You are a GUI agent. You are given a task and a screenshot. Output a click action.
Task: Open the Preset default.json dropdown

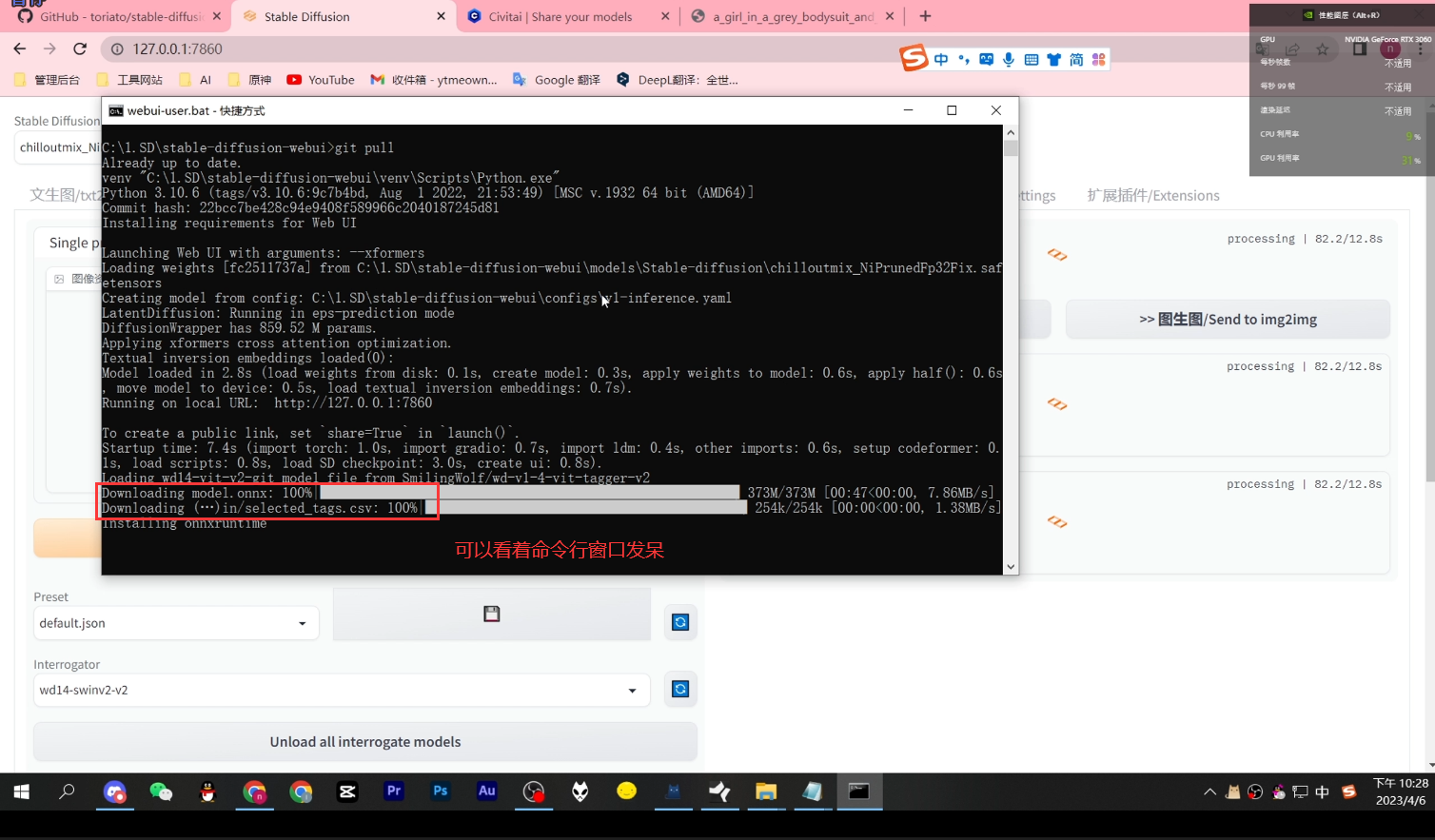(x=175, y=623)
